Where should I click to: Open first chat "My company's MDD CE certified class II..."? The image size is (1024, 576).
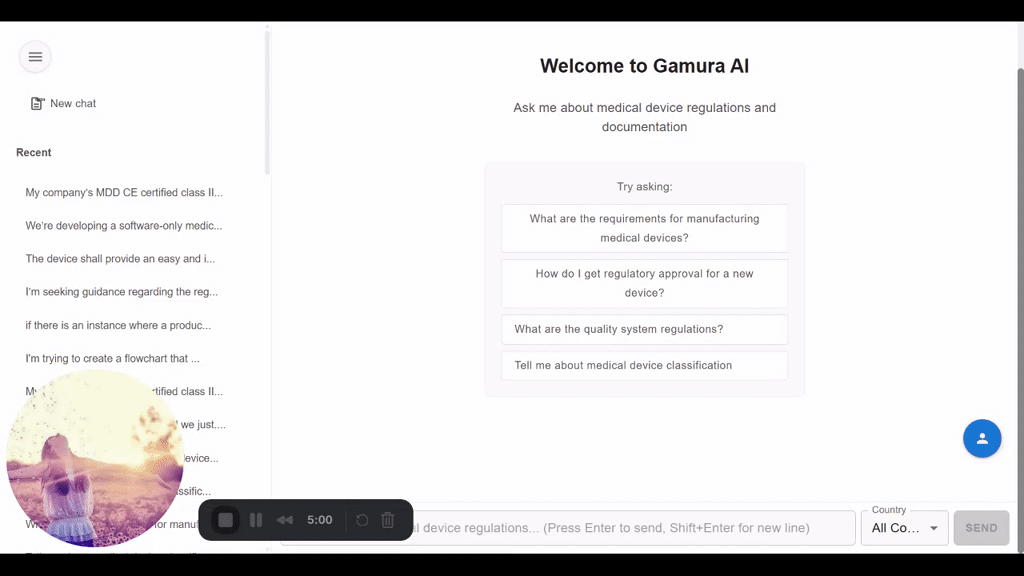pyautogui.click(x=124, y=193)
